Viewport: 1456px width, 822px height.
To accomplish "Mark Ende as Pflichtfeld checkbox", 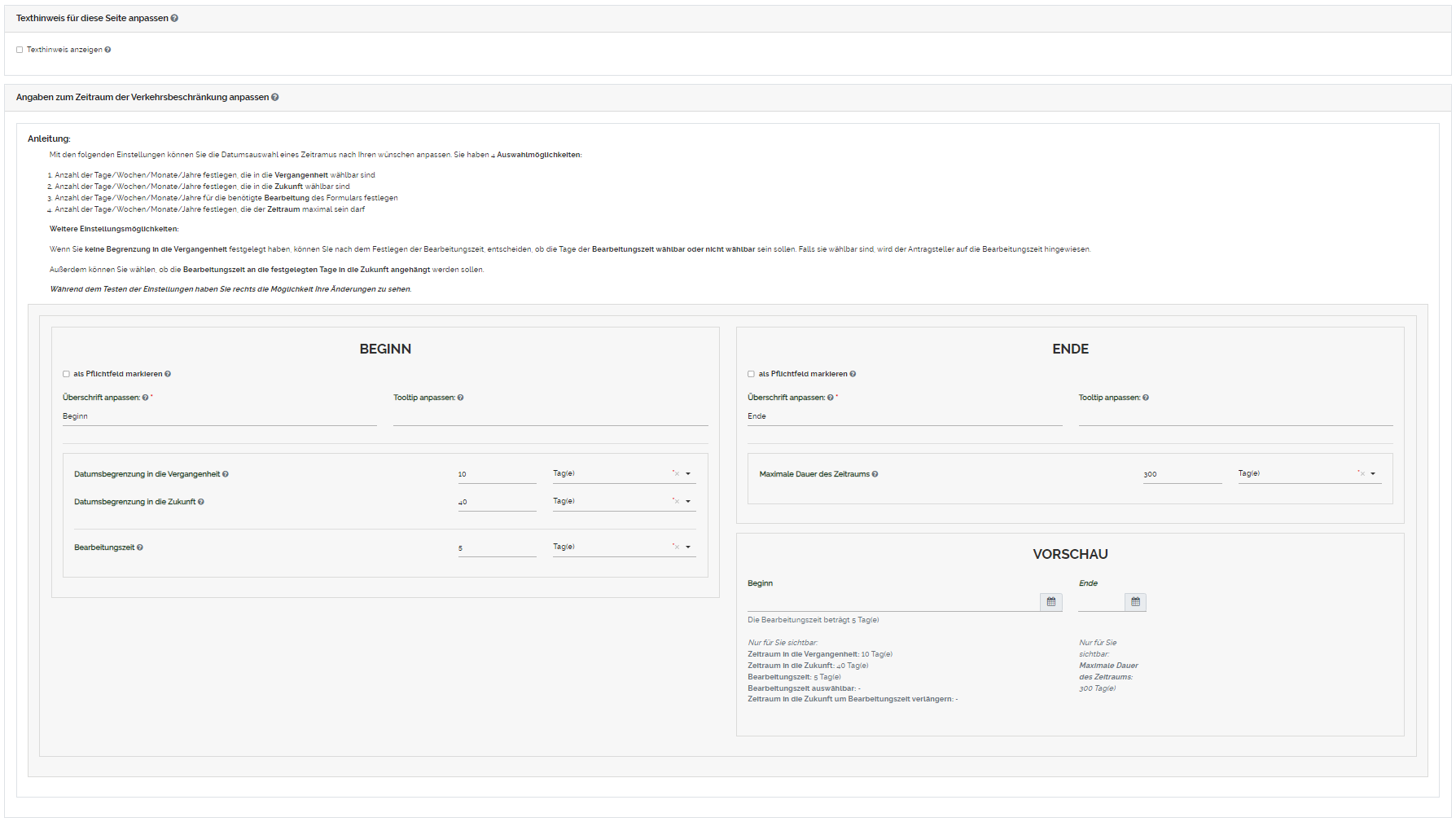I will 751,374.
